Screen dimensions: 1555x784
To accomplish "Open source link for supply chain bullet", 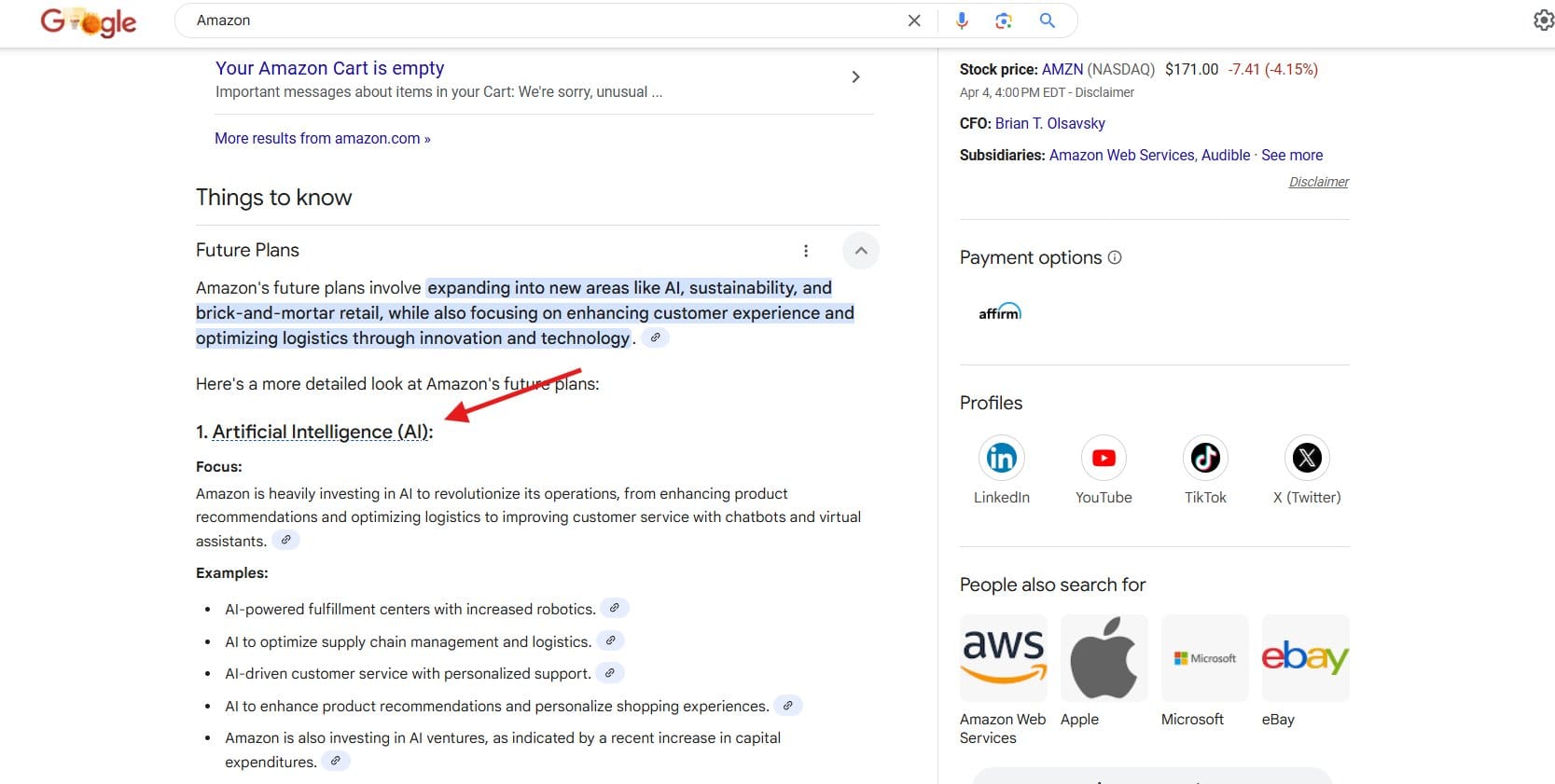I will tap(610, 641).
